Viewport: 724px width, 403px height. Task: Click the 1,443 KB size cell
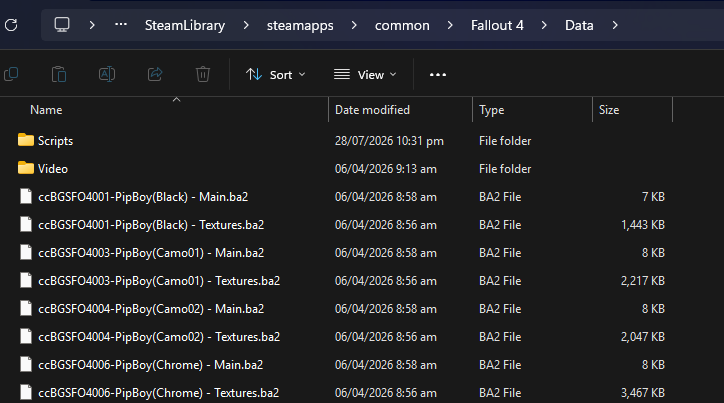coord(643,225)
